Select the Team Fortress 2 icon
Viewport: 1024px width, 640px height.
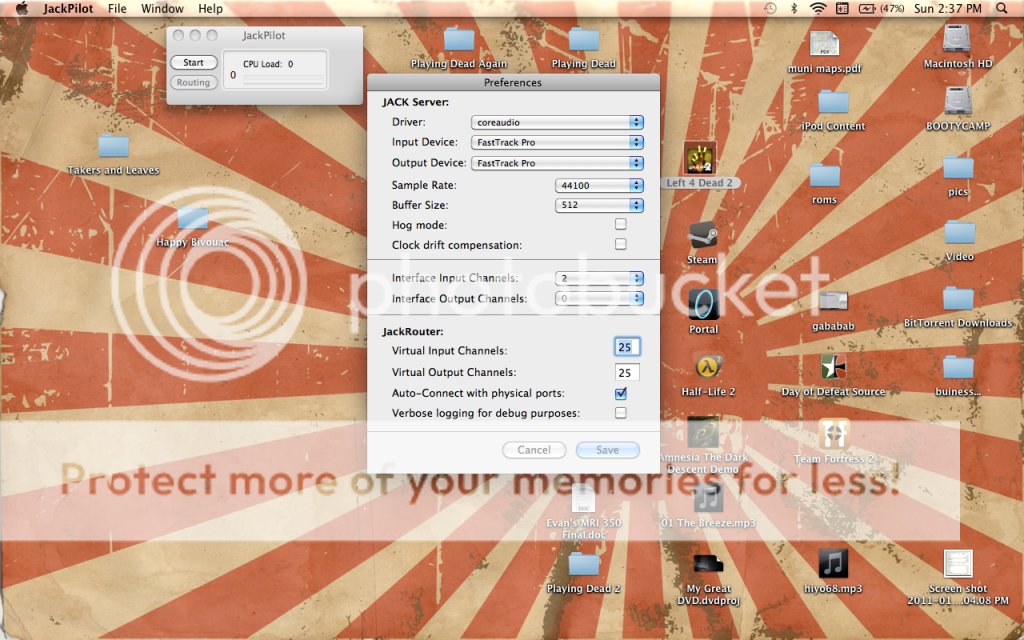point(834,434)
